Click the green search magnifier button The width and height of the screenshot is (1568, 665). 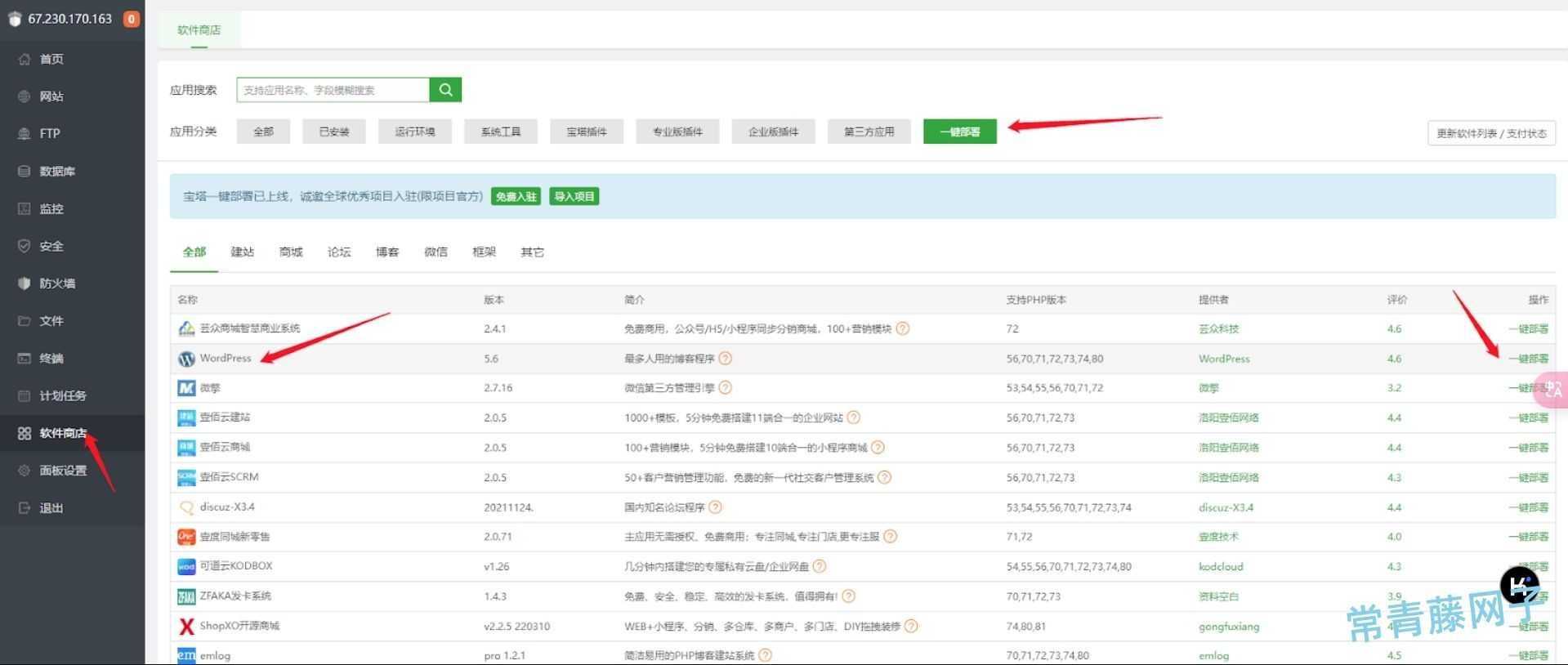(x=445, y=90)
